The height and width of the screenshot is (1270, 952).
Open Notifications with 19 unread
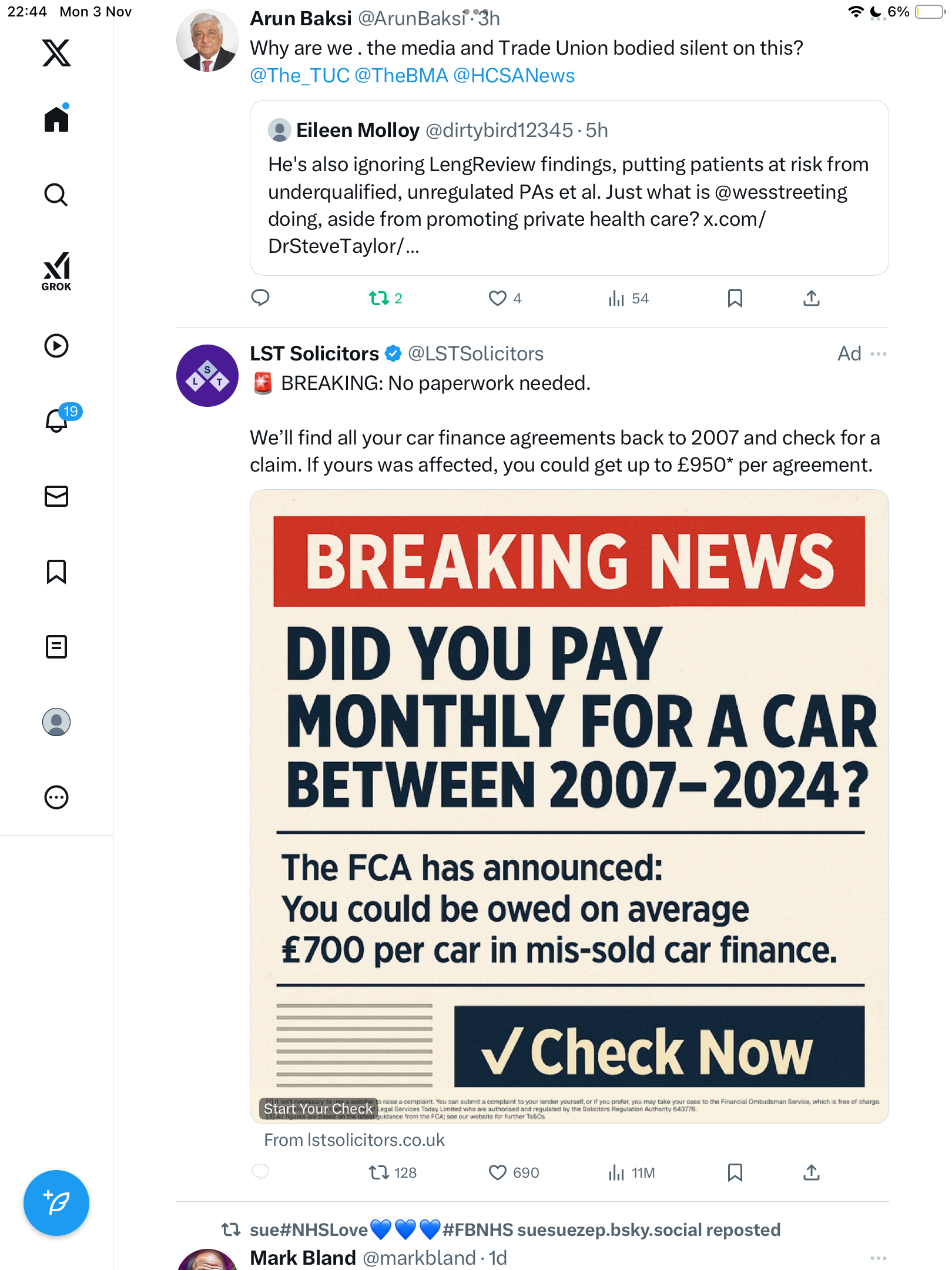[x=58, y=420]
